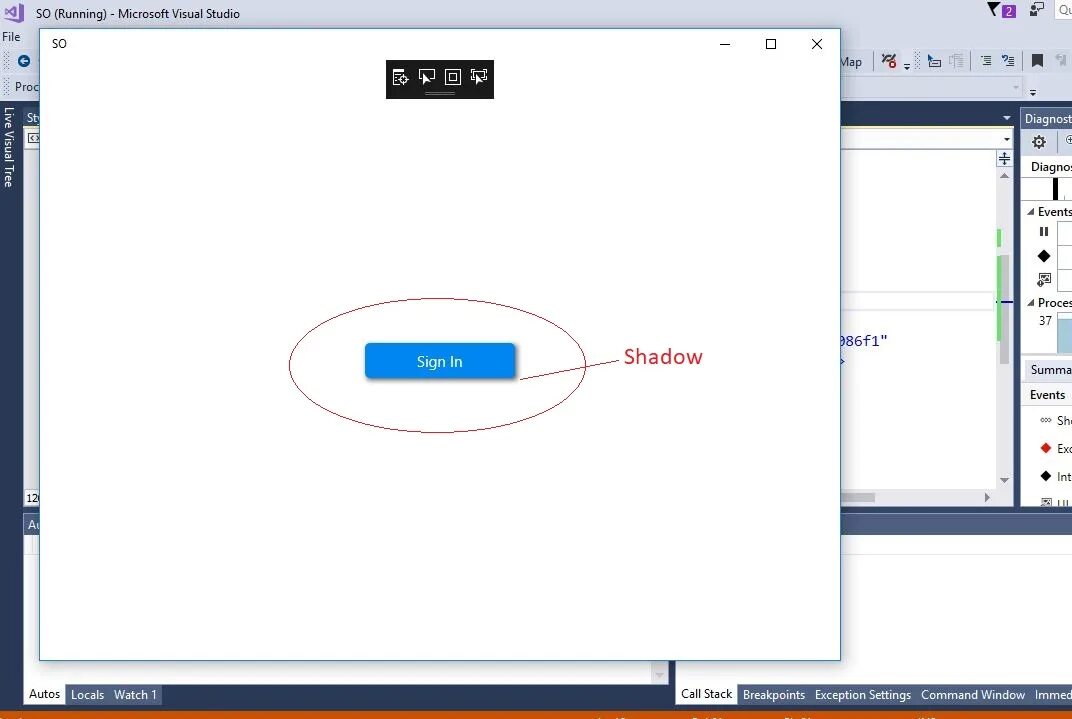Screen dimensions: 1072x719
Task: Click the uncomment lines icon with arrow
Action: [1008, 61]
